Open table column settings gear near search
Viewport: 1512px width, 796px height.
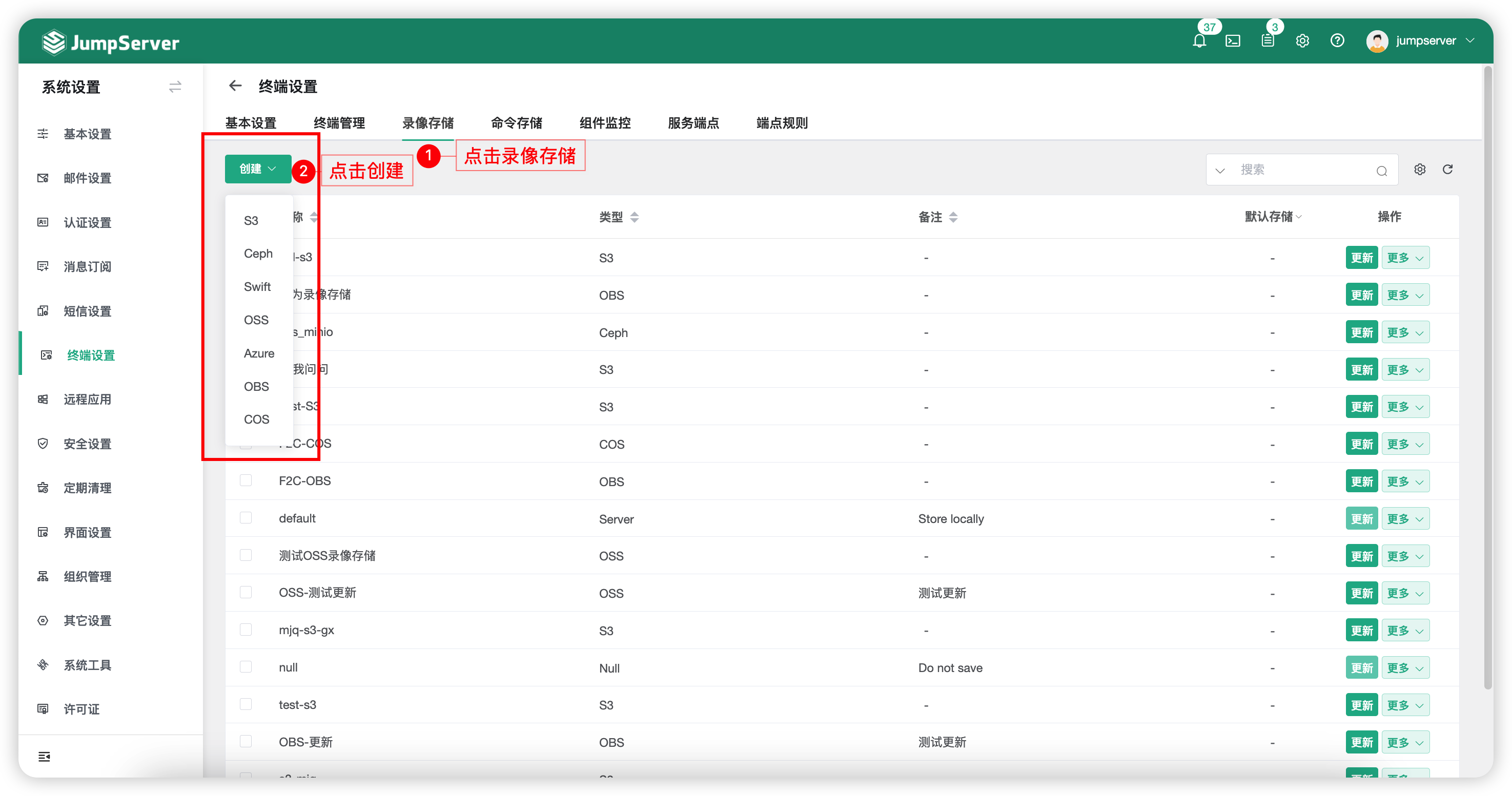tap(1420, 170)
